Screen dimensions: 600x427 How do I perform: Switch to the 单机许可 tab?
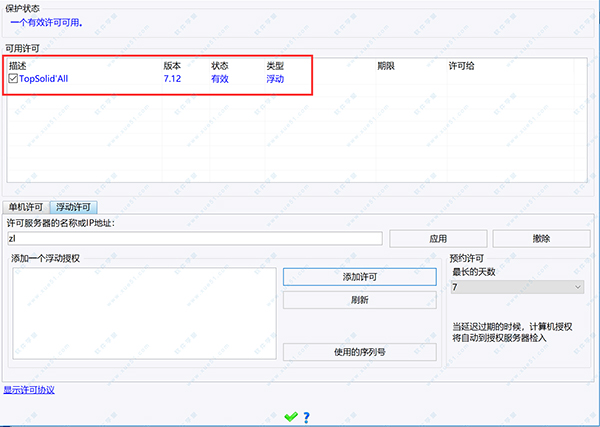pyautogui.click(x=28, y=207)
